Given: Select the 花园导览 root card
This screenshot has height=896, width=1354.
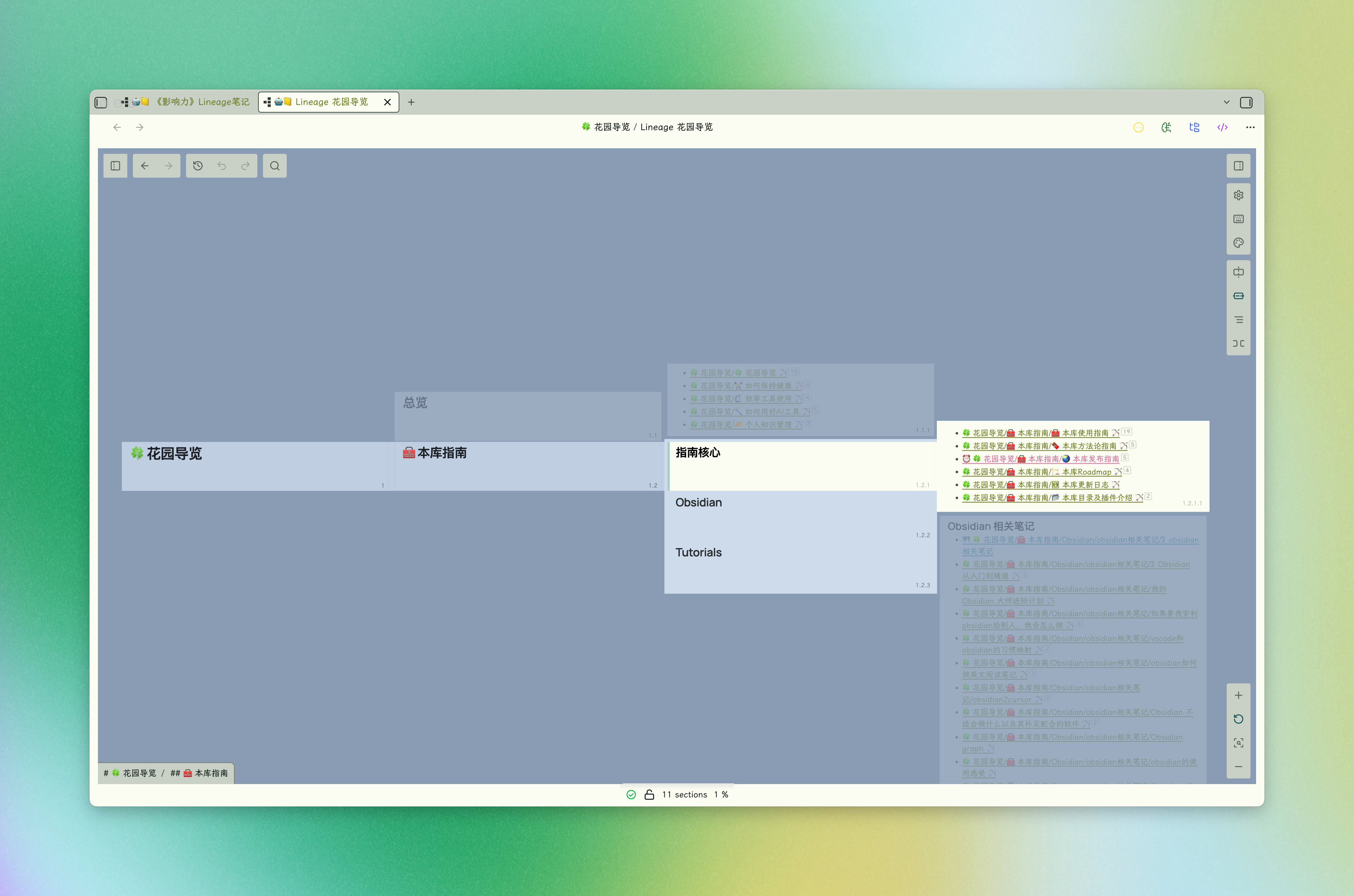Looking at the screenshot, I should point(255,466).
